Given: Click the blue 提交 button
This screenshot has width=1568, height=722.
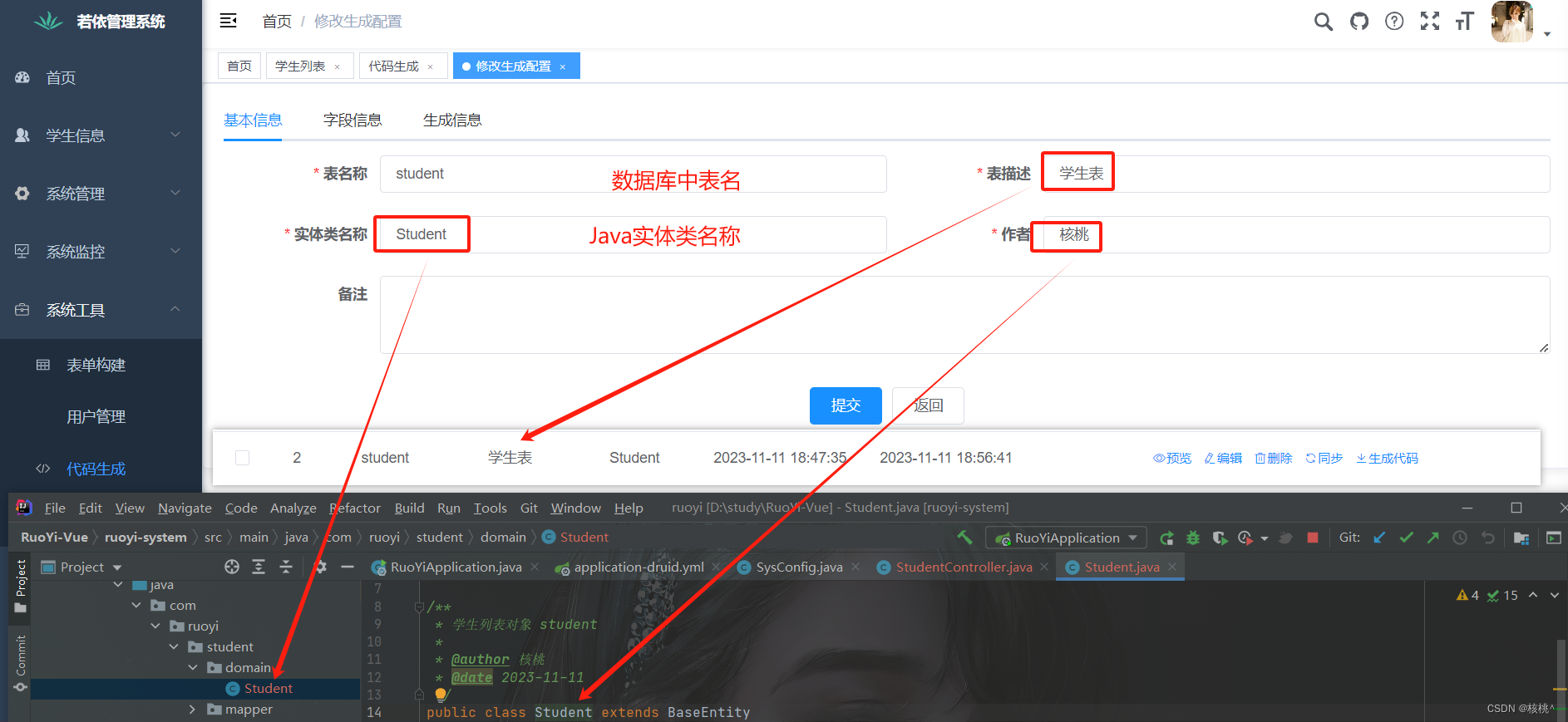Looking at the screenshot, I should tap(846, 405).
